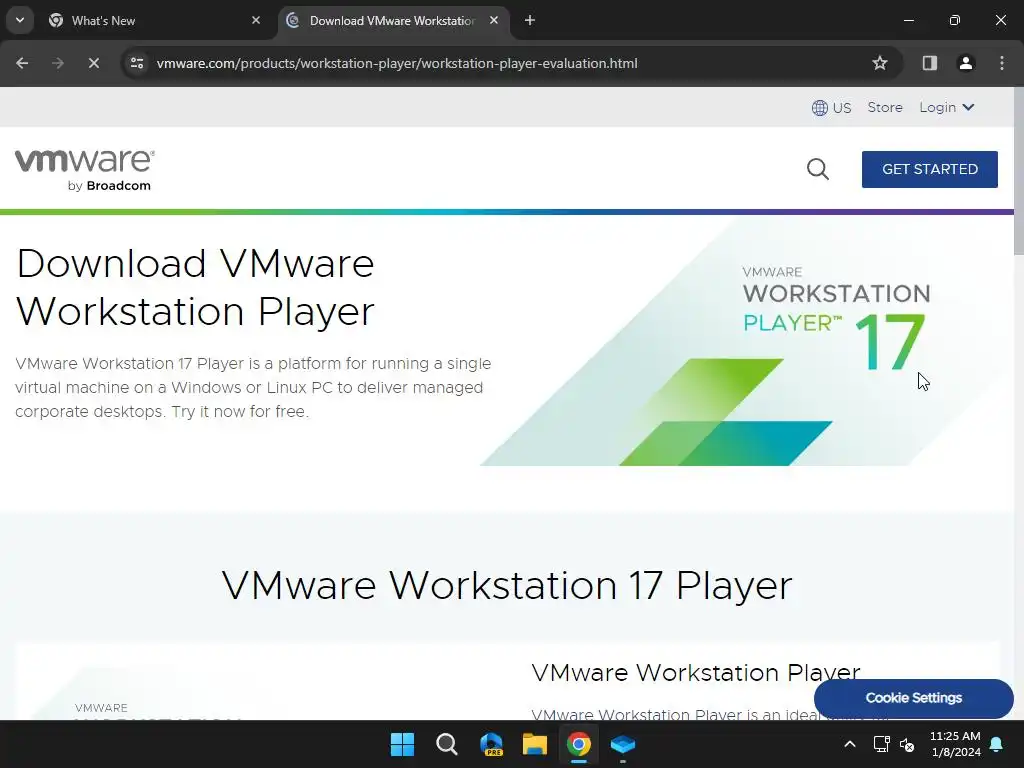Image resolution: width=1024 pixels, height=768 pixels.
Task: Click the 'VMware Workstation 17 Player' section heading
Action: coord(507,585)
